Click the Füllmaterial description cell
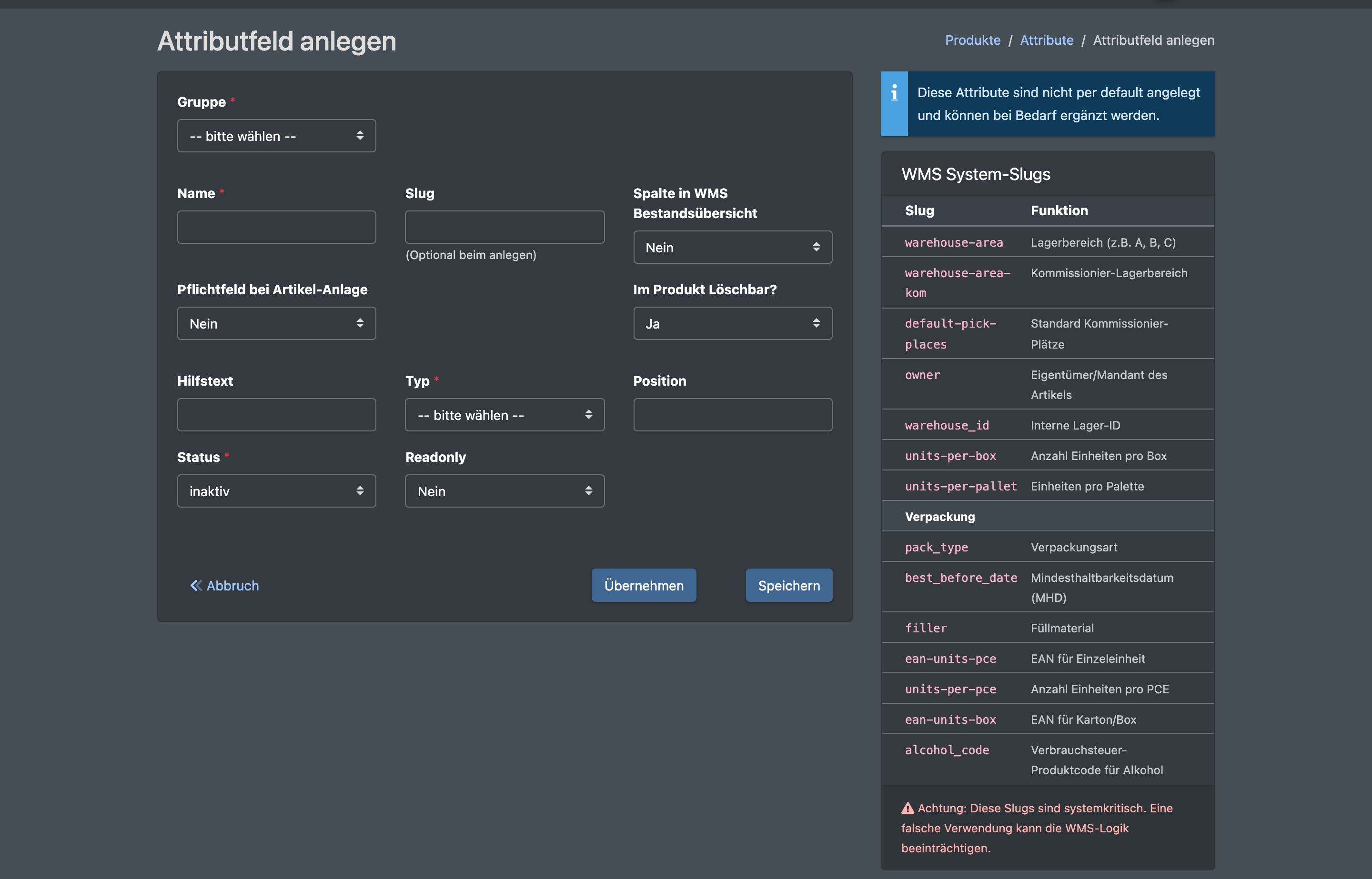Screen dimensions: 1372x879 1062,629
